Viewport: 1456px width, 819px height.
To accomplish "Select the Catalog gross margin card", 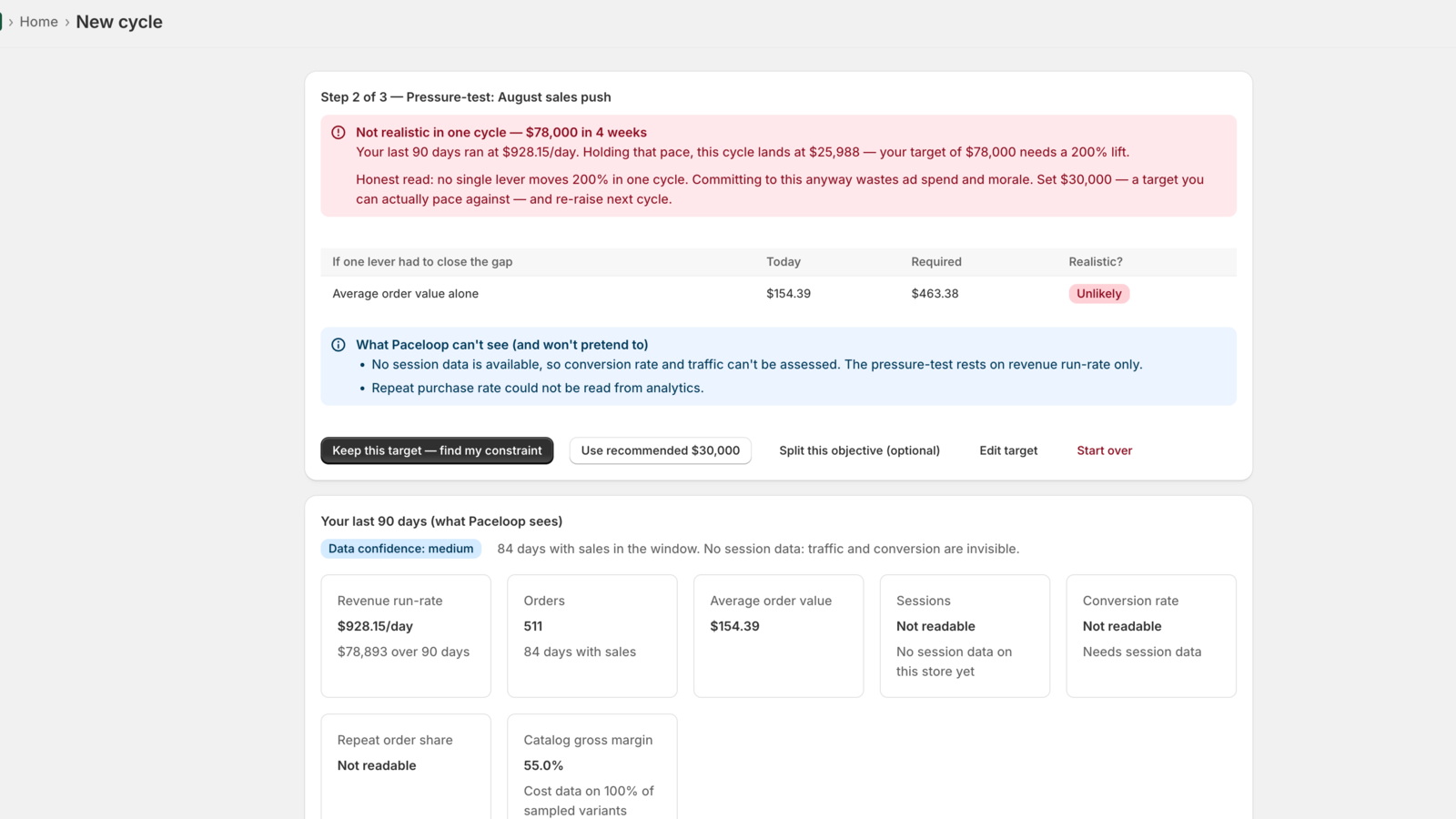I will [592, 766].
